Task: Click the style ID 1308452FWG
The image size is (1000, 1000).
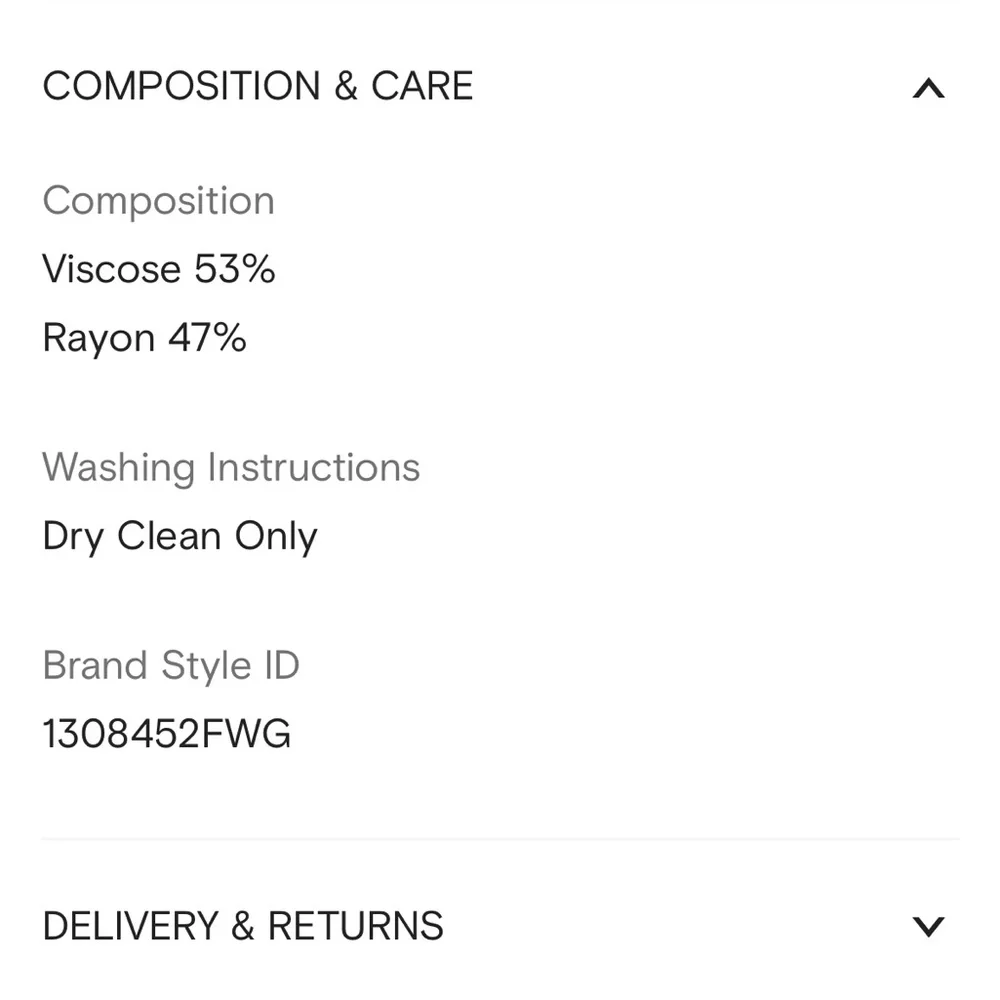Action: click(166, 734)
